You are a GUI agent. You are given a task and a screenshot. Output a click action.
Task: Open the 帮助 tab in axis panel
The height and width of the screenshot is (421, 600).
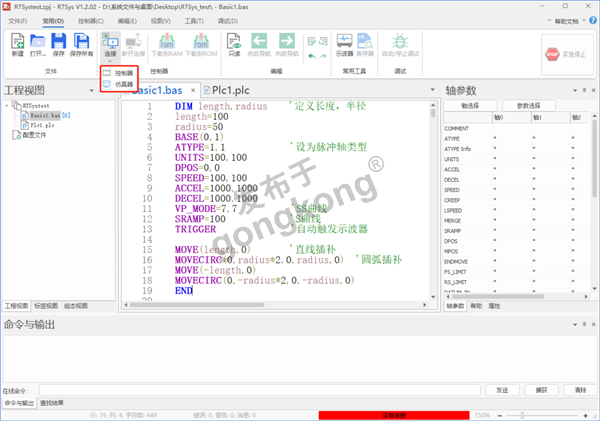coord(476,306)
